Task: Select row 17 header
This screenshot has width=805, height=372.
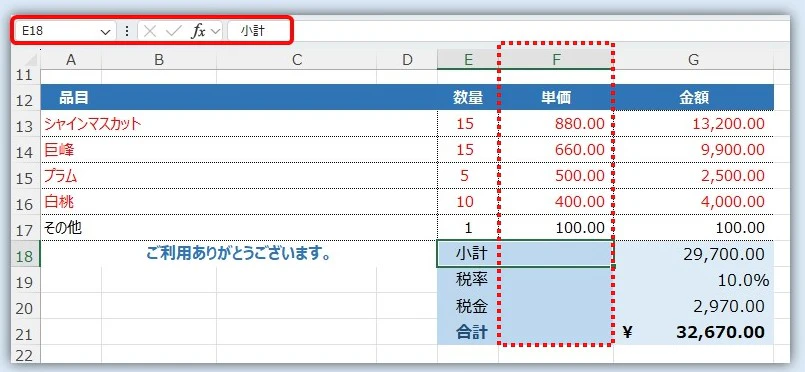Action: point(26,228)
